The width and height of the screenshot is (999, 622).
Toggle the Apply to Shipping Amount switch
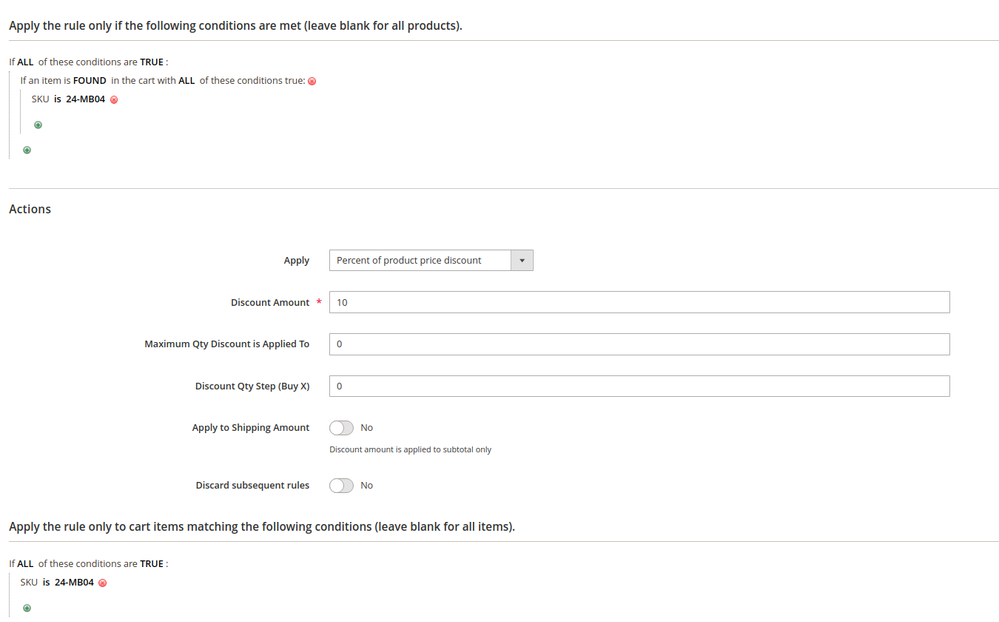pos(341,428)
